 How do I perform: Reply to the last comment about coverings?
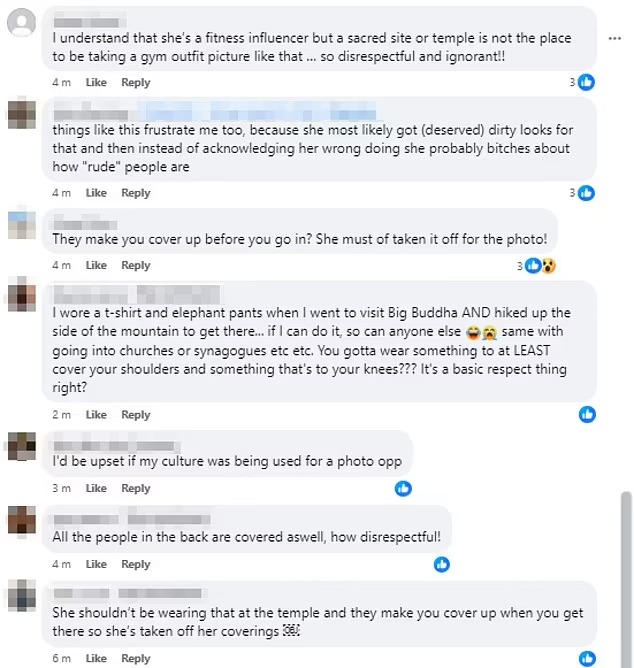click(x=136, y=659)
